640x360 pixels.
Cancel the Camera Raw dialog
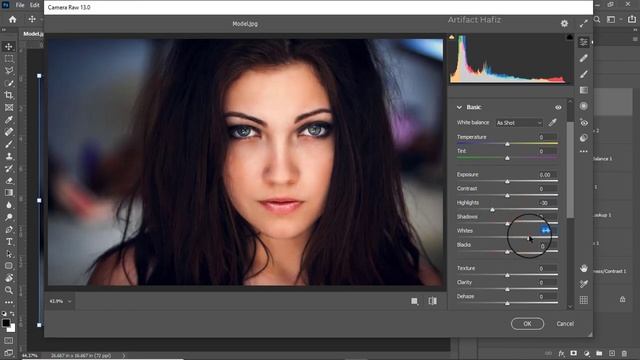pos(565,324)
